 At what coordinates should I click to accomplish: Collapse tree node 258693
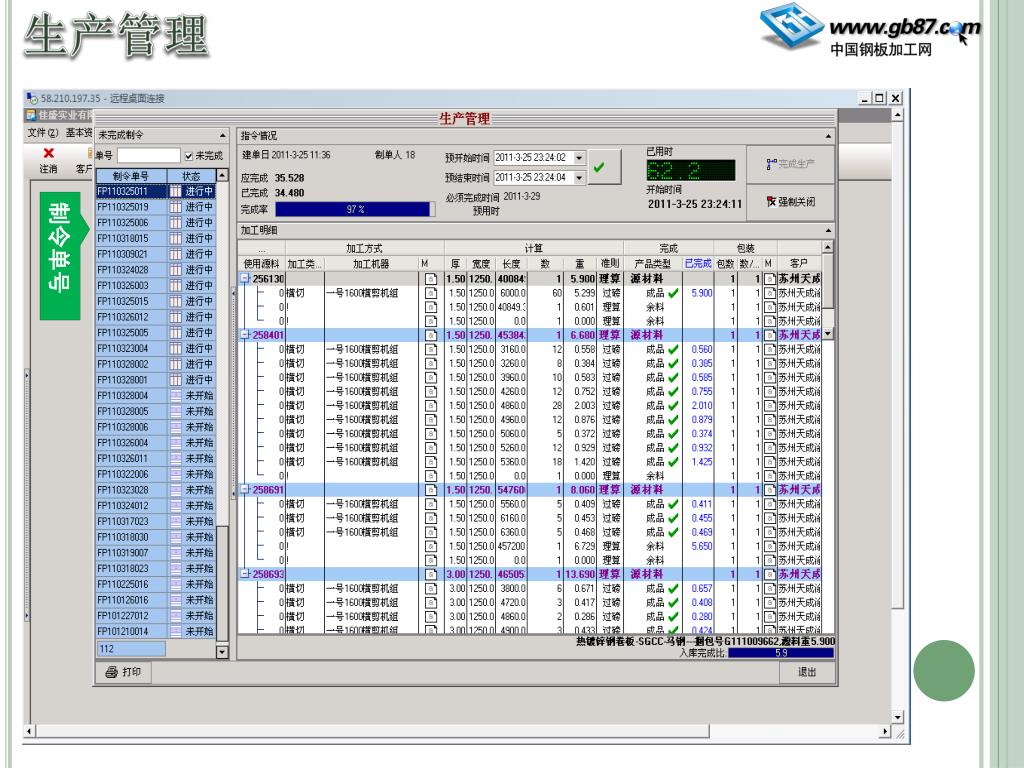246,573
